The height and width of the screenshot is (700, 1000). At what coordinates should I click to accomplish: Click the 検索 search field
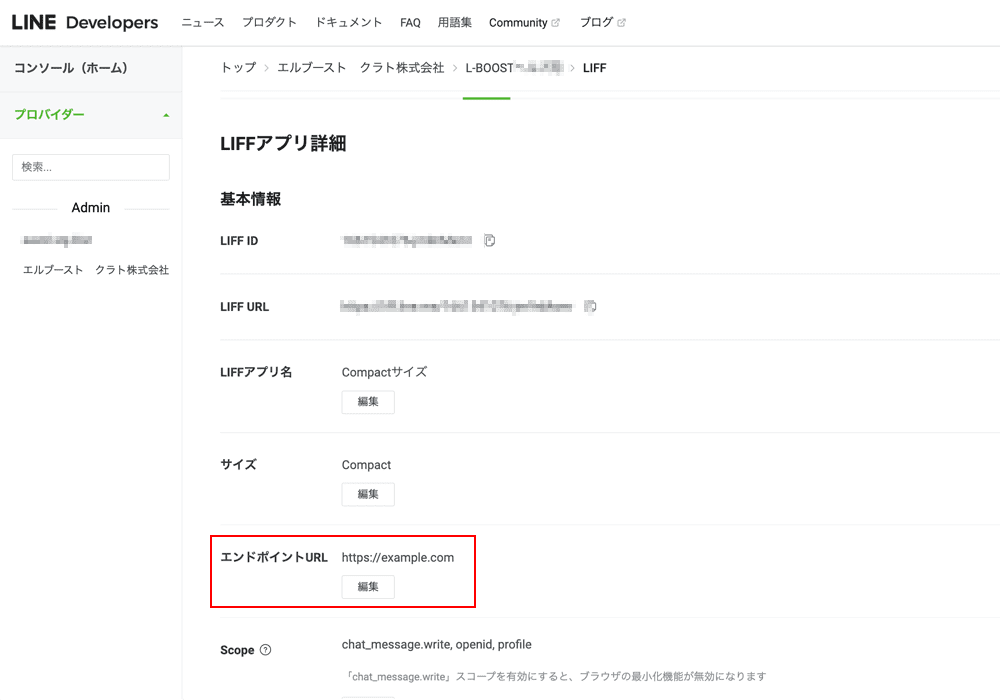click(x=90, y=166)
